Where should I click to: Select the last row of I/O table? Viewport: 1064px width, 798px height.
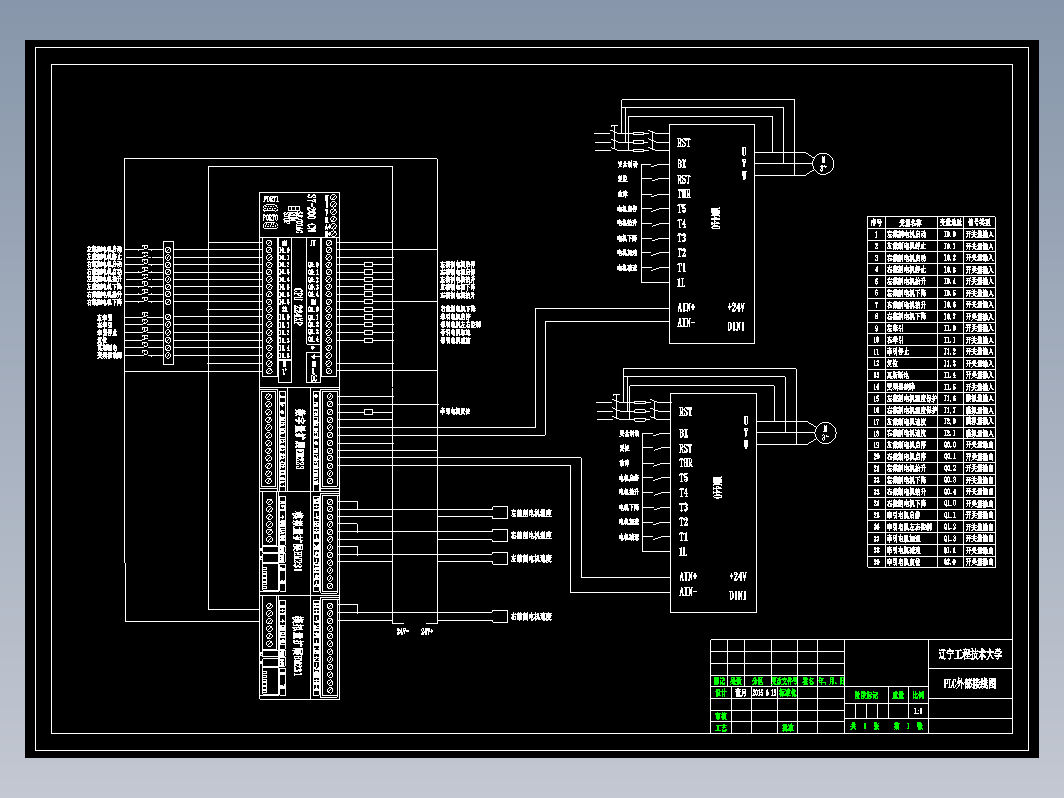point(932,562)
